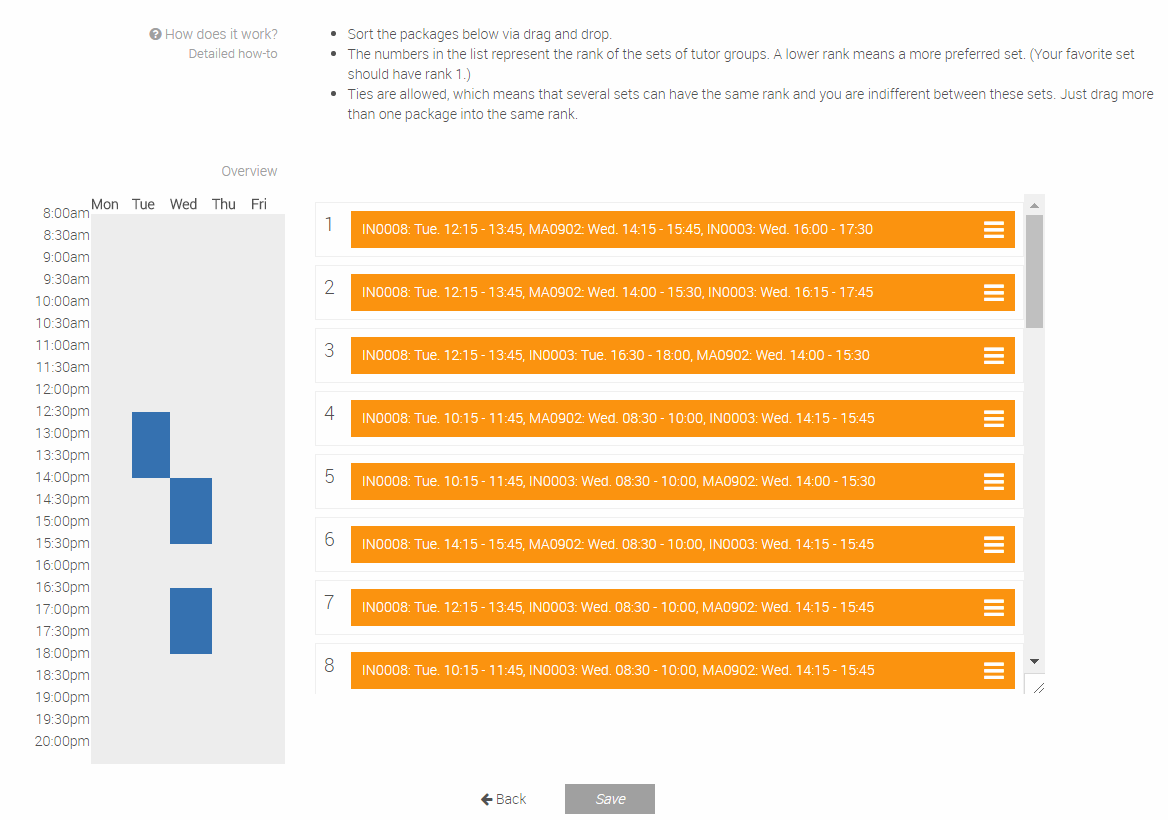This screenshot has width=1168, height=820.
Task: Click the list scrollbar up arrow
Action: 1034,206
